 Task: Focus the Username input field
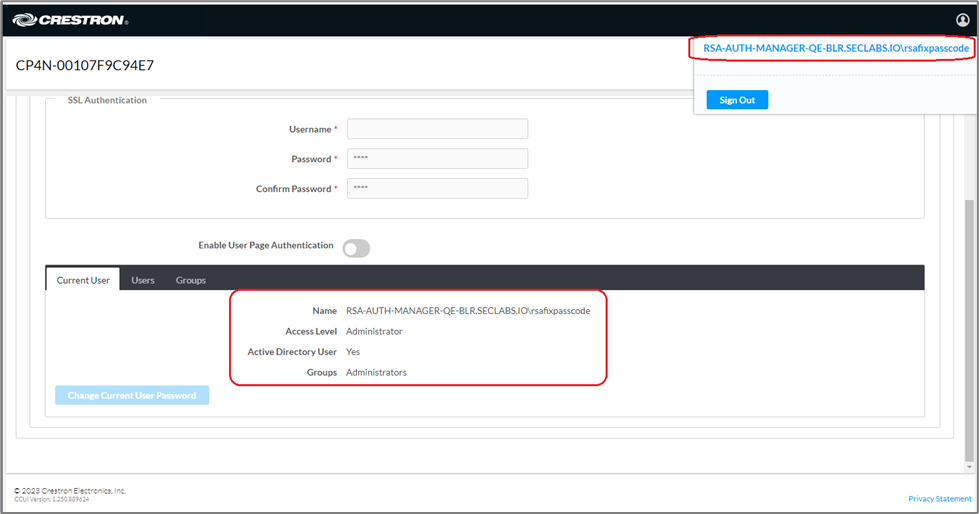pyautogui.click(x=437, y=129)
